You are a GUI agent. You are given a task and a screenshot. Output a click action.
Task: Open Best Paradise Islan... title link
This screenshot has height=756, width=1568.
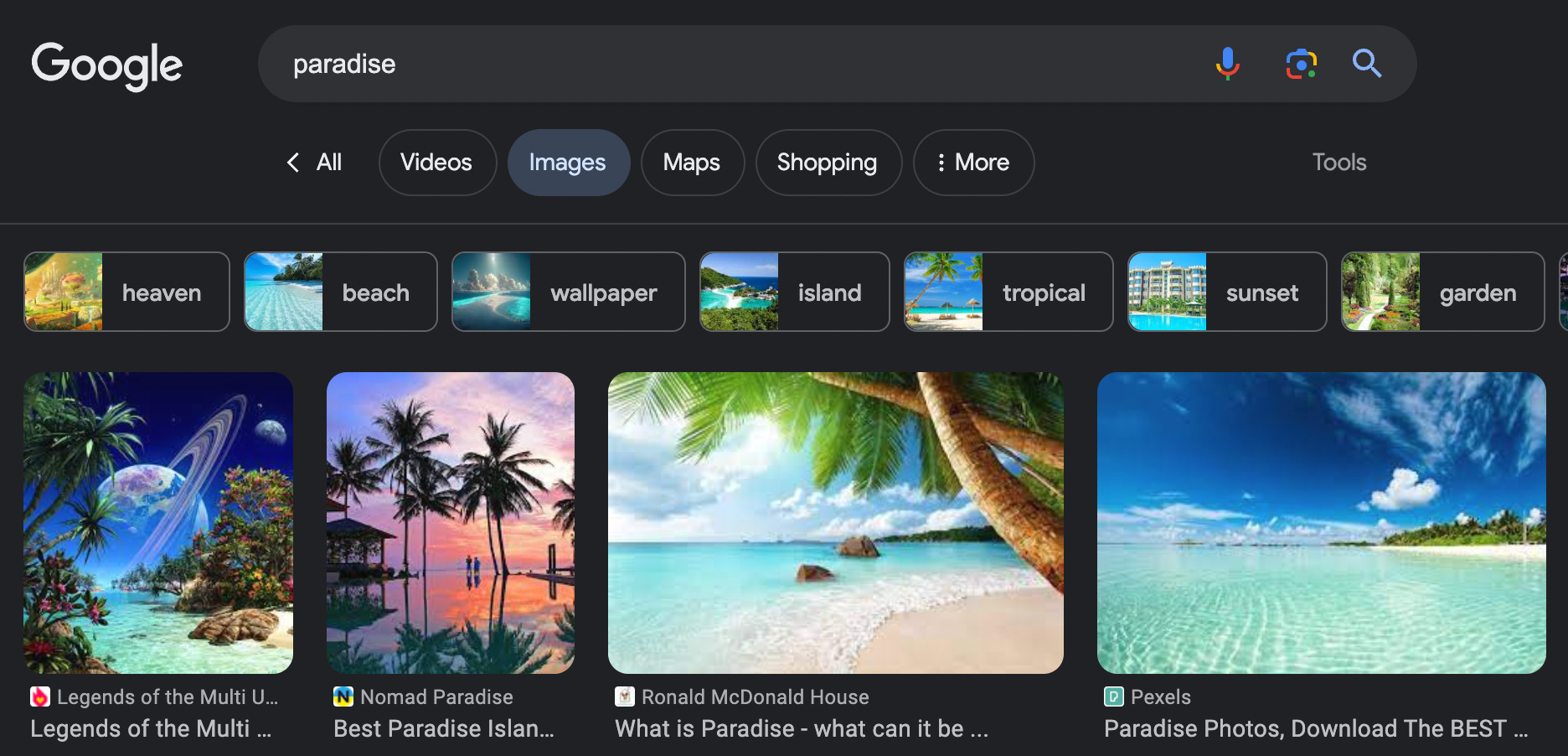pos(444,728)
